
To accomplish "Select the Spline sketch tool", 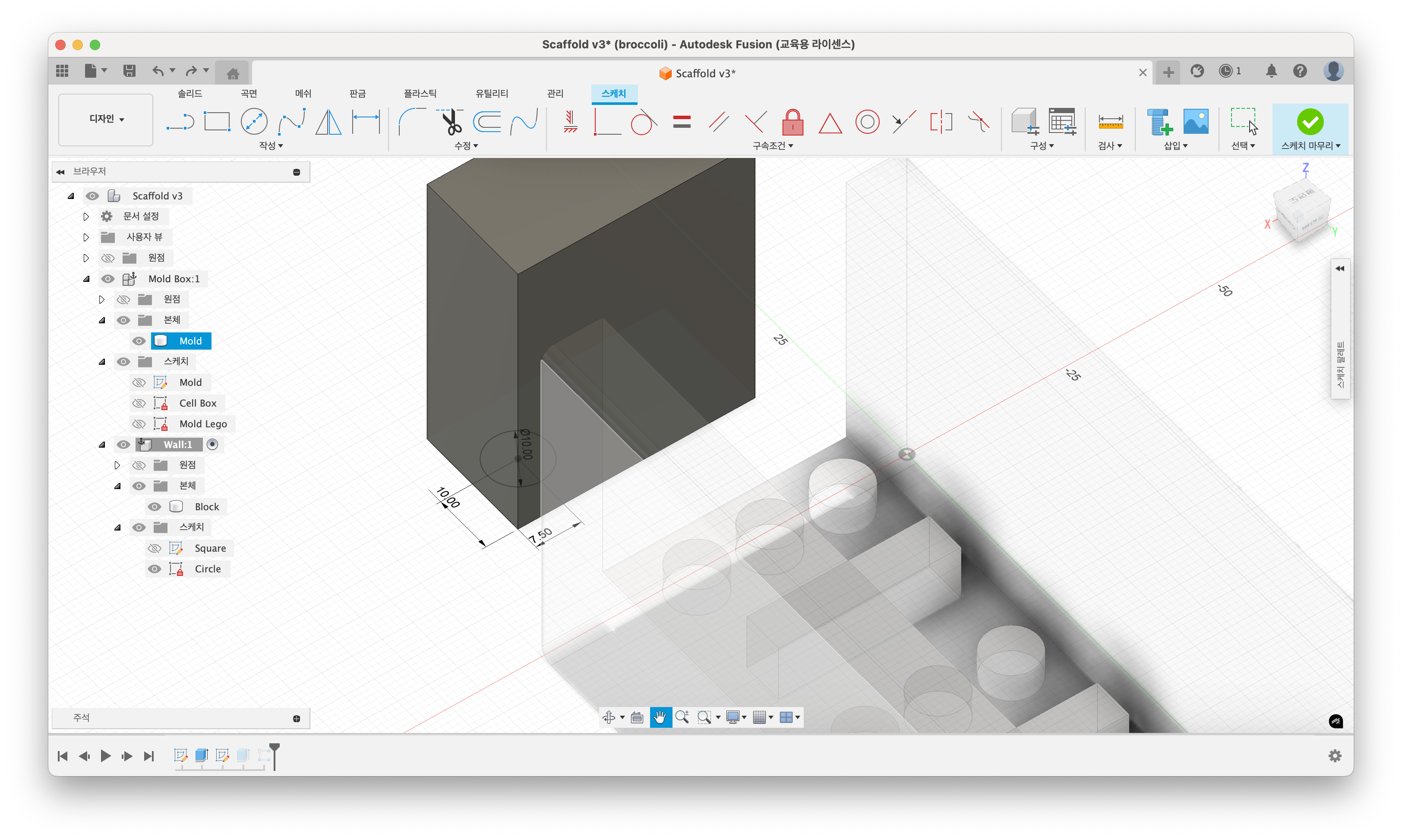I will point(291,122).
